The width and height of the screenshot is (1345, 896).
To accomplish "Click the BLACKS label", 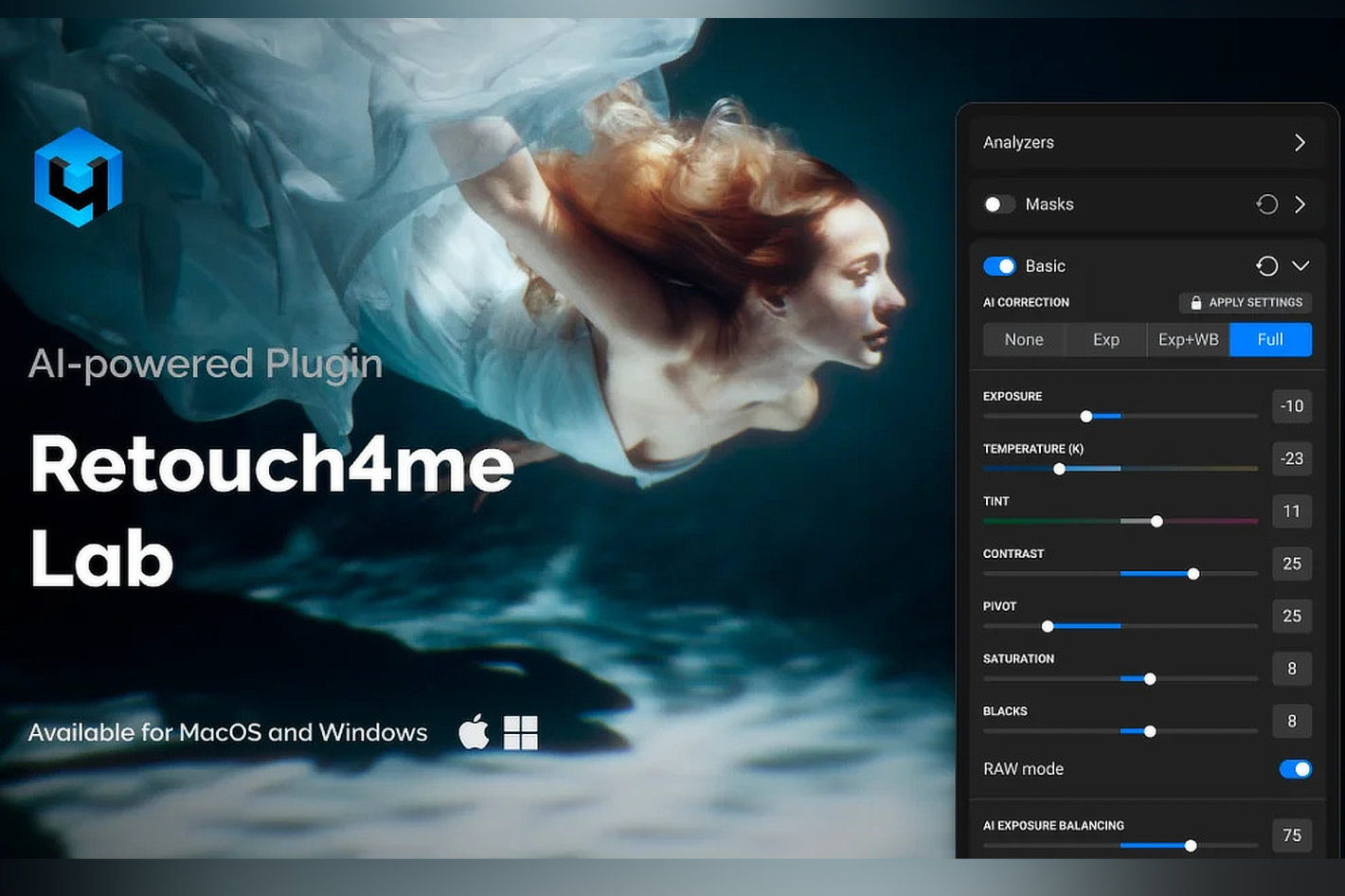I will pos(1005,711).
